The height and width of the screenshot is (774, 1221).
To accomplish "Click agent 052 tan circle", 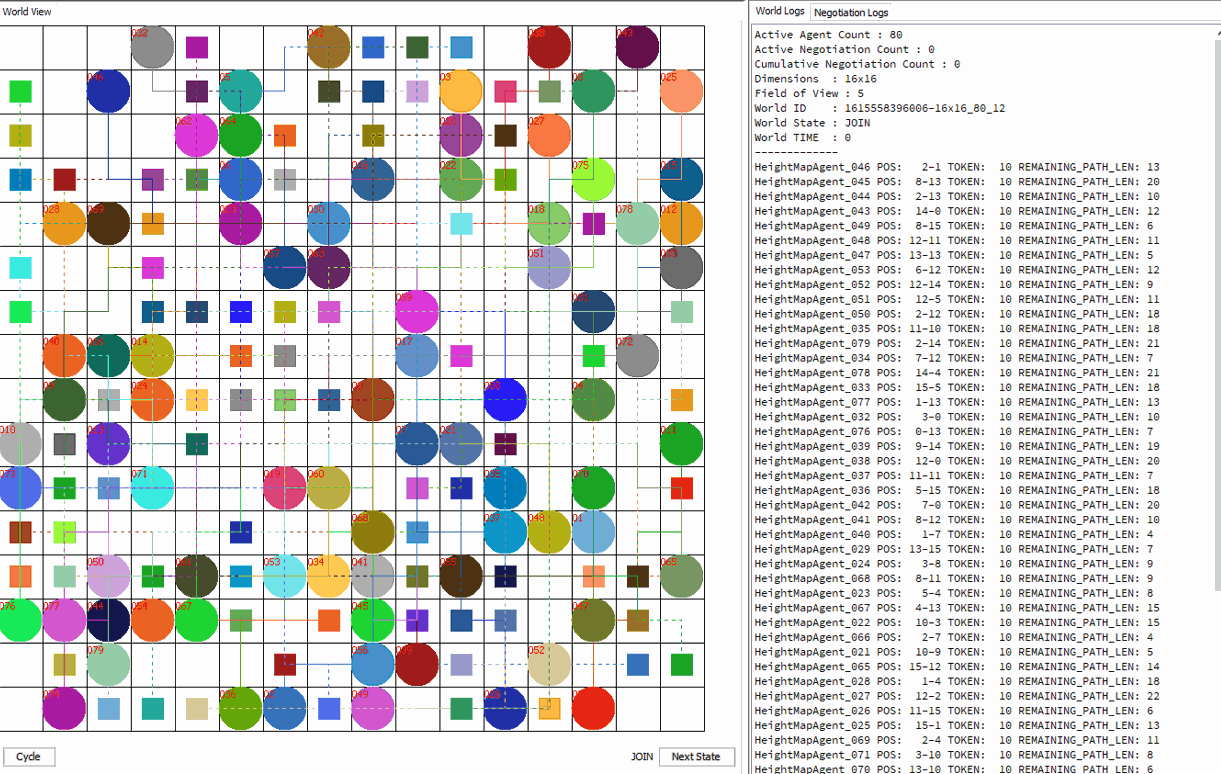I will click(x=549, y=664).
